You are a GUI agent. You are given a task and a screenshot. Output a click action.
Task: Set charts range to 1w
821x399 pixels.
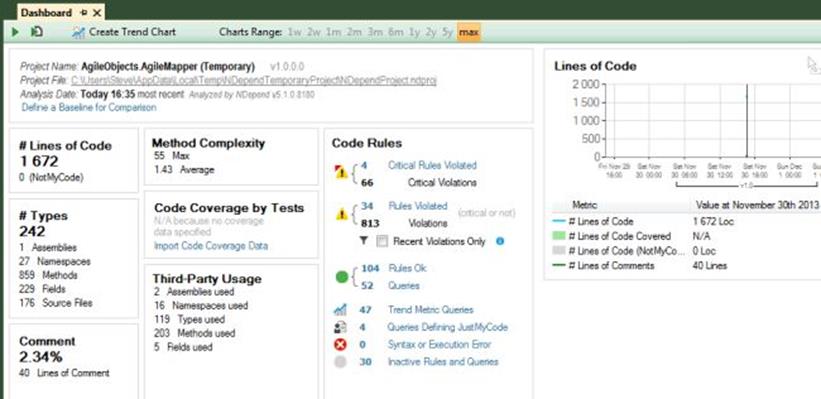(295, 32)
